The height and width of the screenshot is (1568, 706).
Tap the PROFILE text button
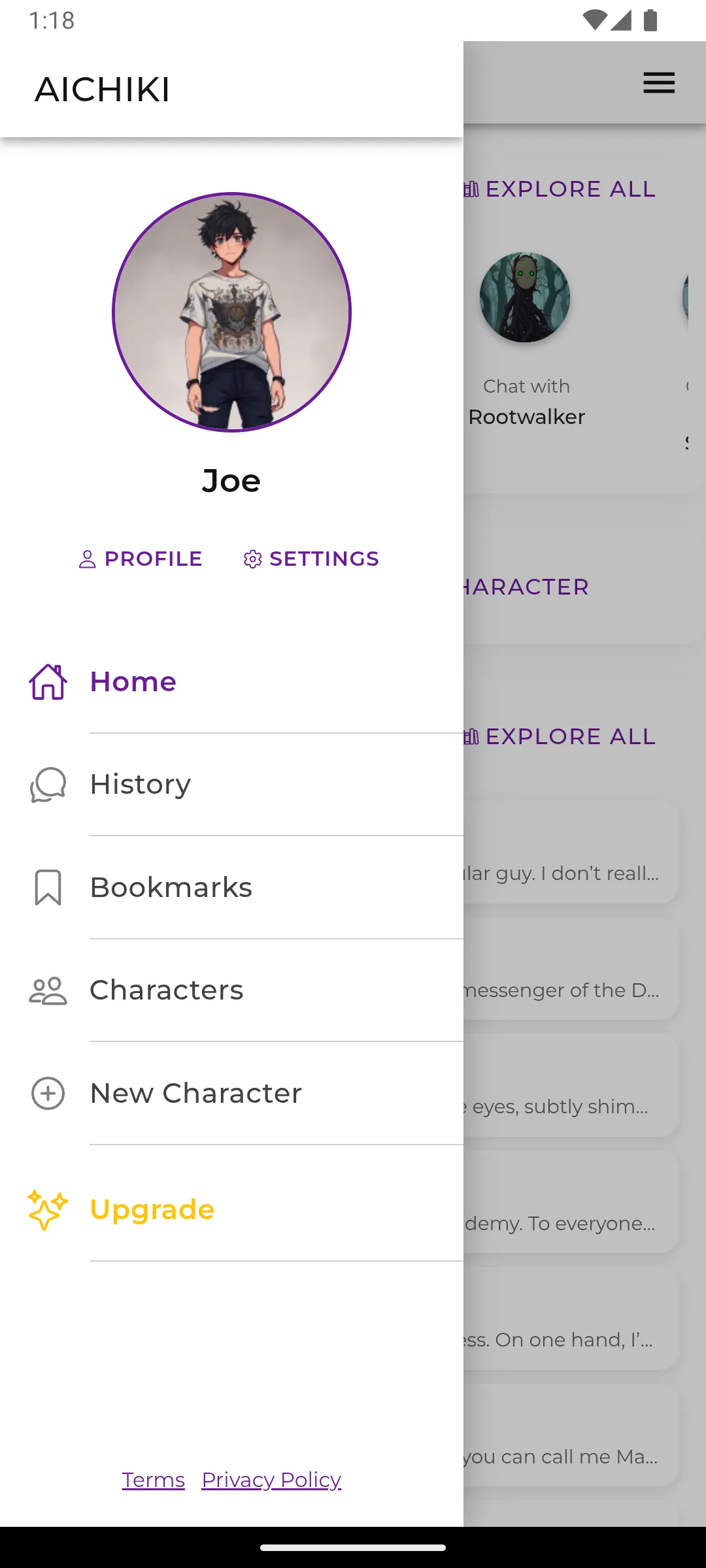tap(154, 559)
